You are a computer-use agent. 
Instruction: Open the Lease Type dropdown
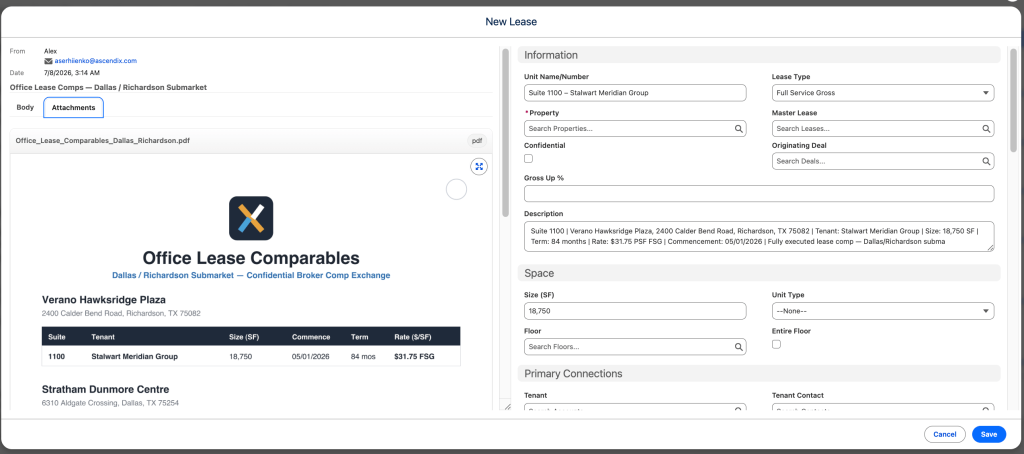883,93
